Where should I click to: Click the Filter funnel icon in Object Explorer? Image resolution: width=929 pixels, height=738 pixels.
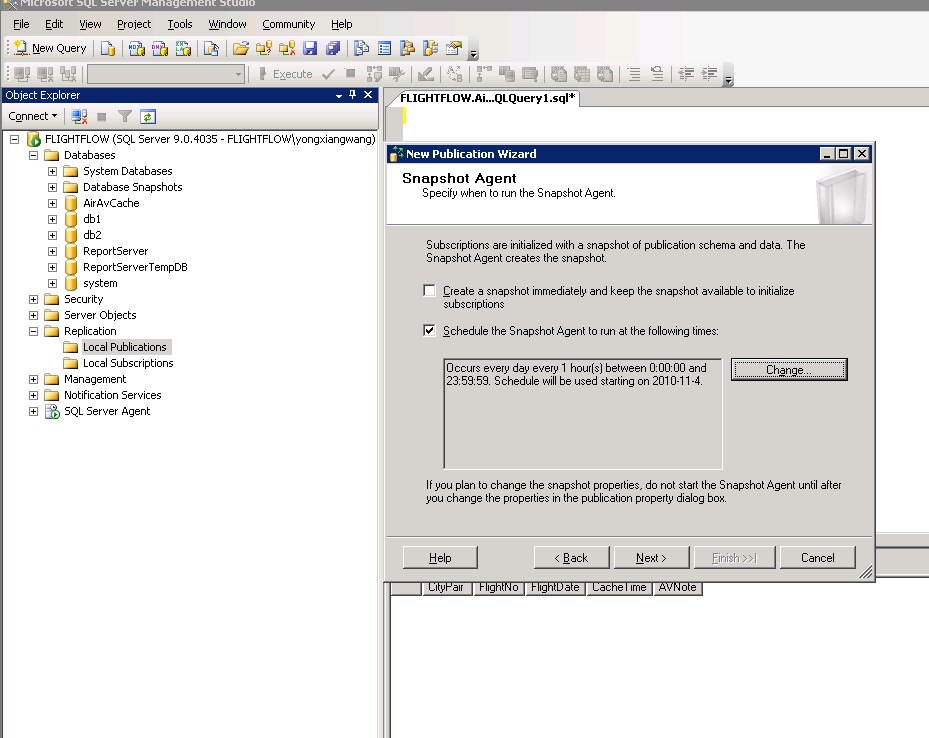tap(125, 116)
